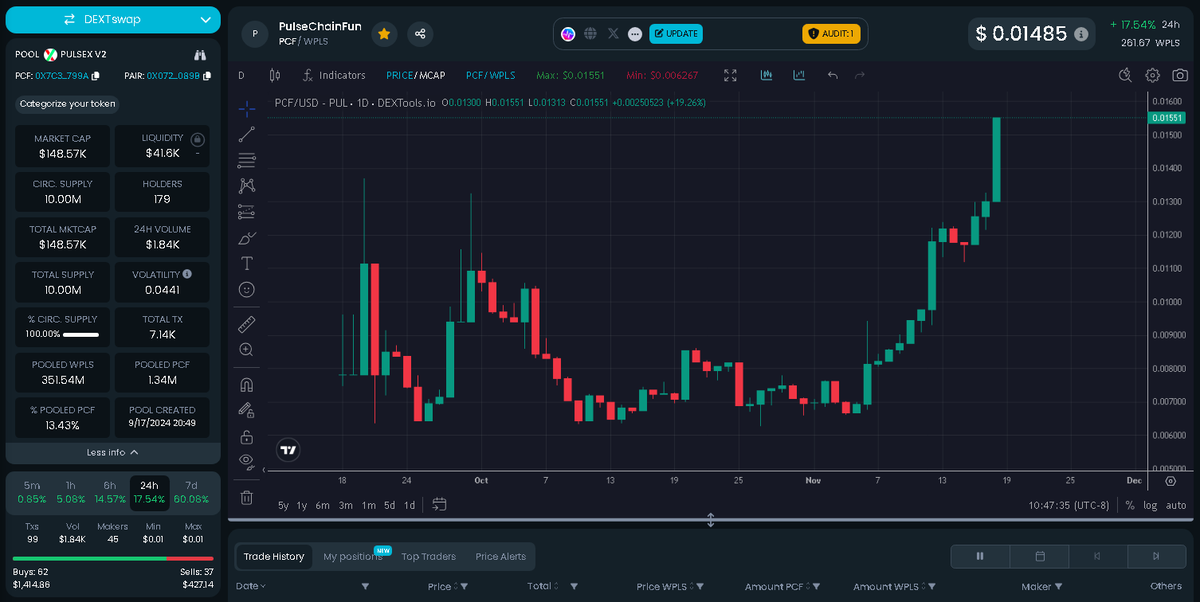
Task: Activate the chart zoom-in tool
Action: (x=247, y=350)
